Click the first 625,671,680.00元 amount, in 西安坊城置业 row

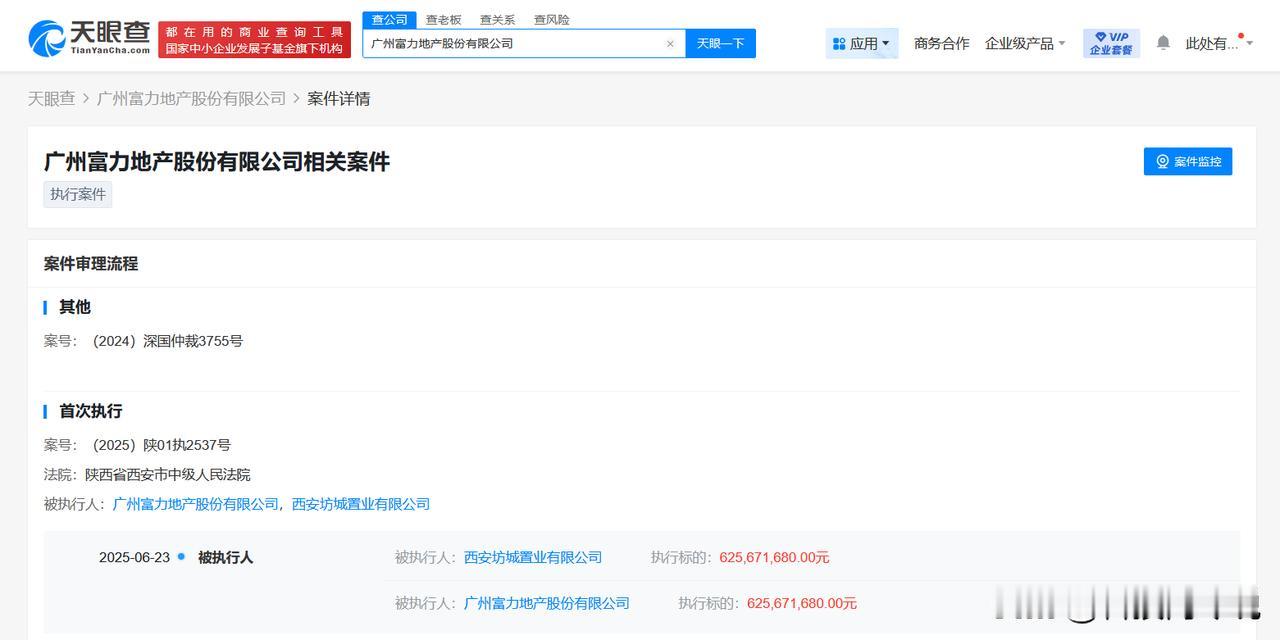(774, 557)
